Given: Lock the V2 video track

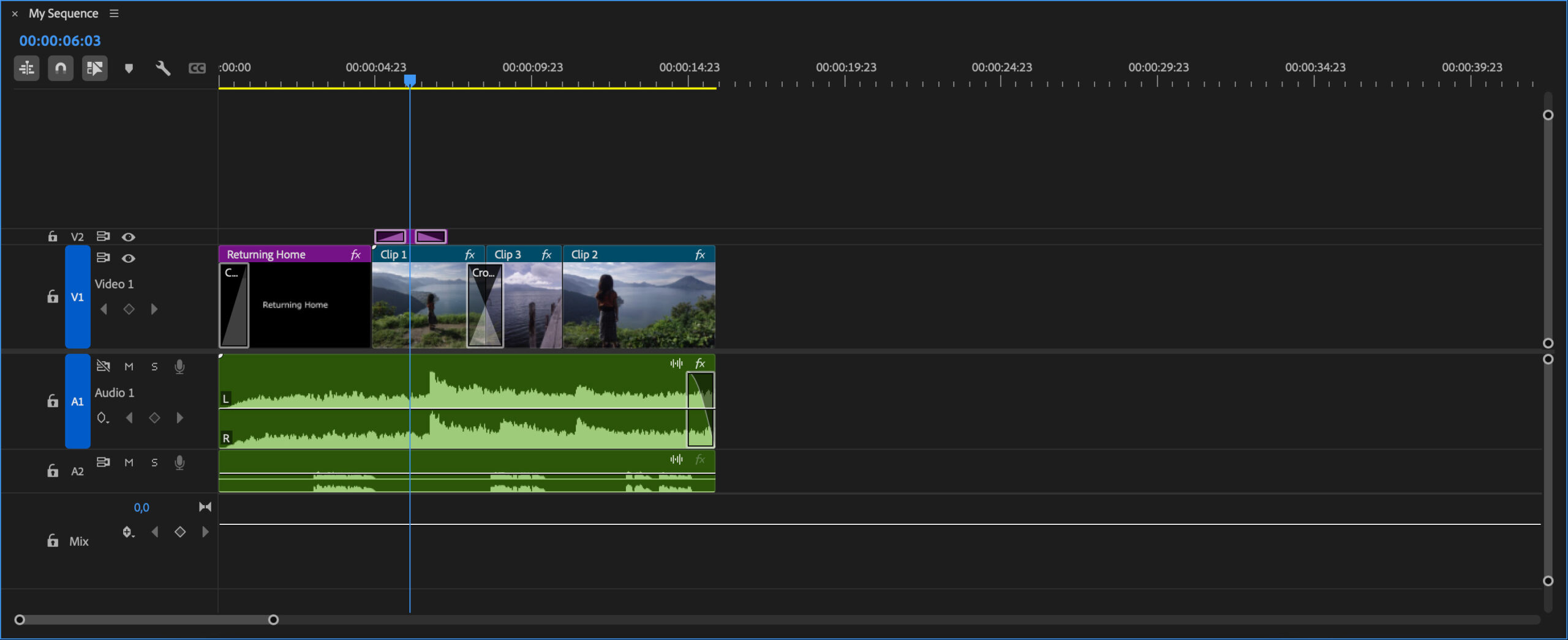Looking at the screenshot, I should point(53,236).
